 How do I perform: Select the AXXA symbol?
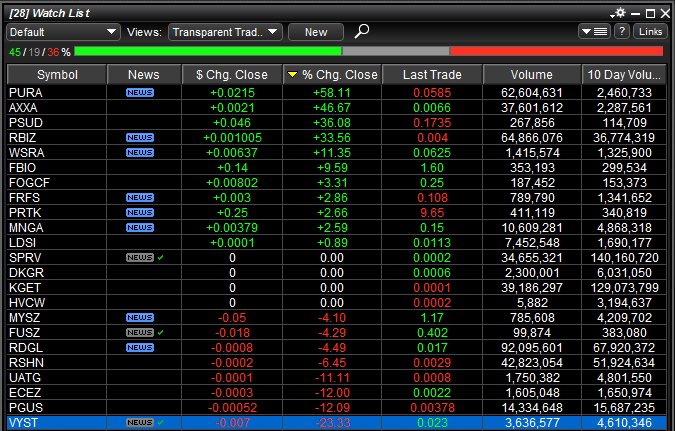(23, 108)
